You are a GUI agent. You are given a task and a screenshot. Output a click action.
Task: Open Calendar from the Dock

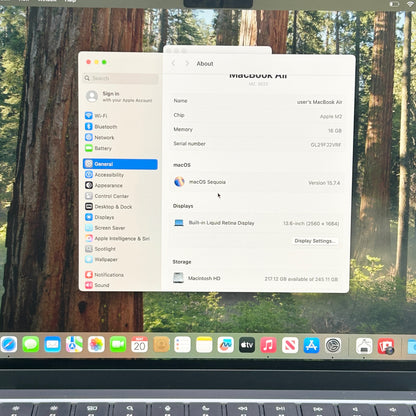click(x=139, y=344)
